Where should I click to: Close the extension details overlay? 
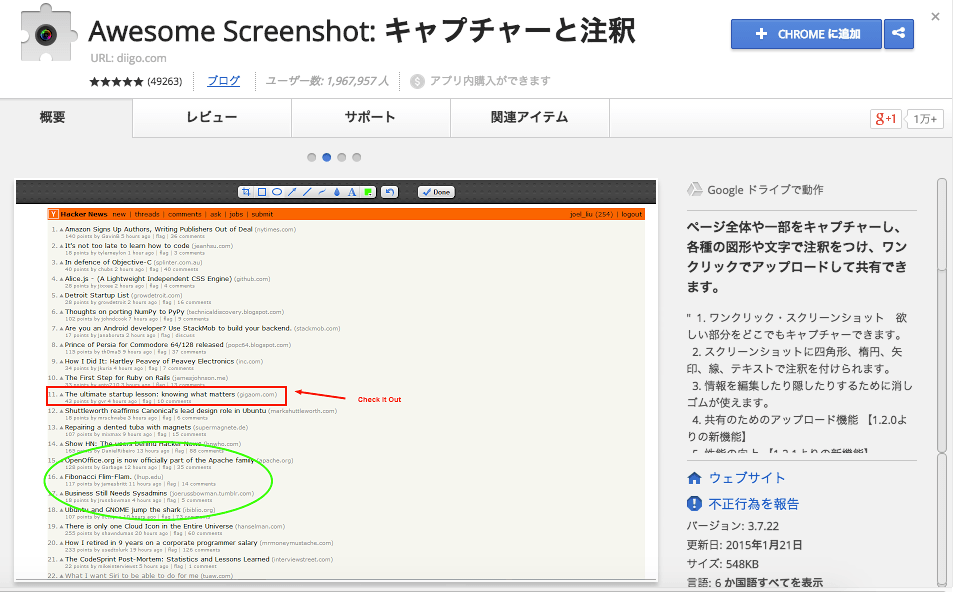point(935,17)
